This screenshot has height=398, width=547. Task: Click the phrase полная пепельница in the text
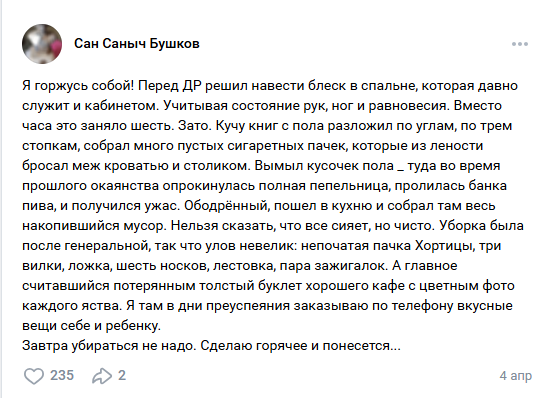[x=323, y=186]
